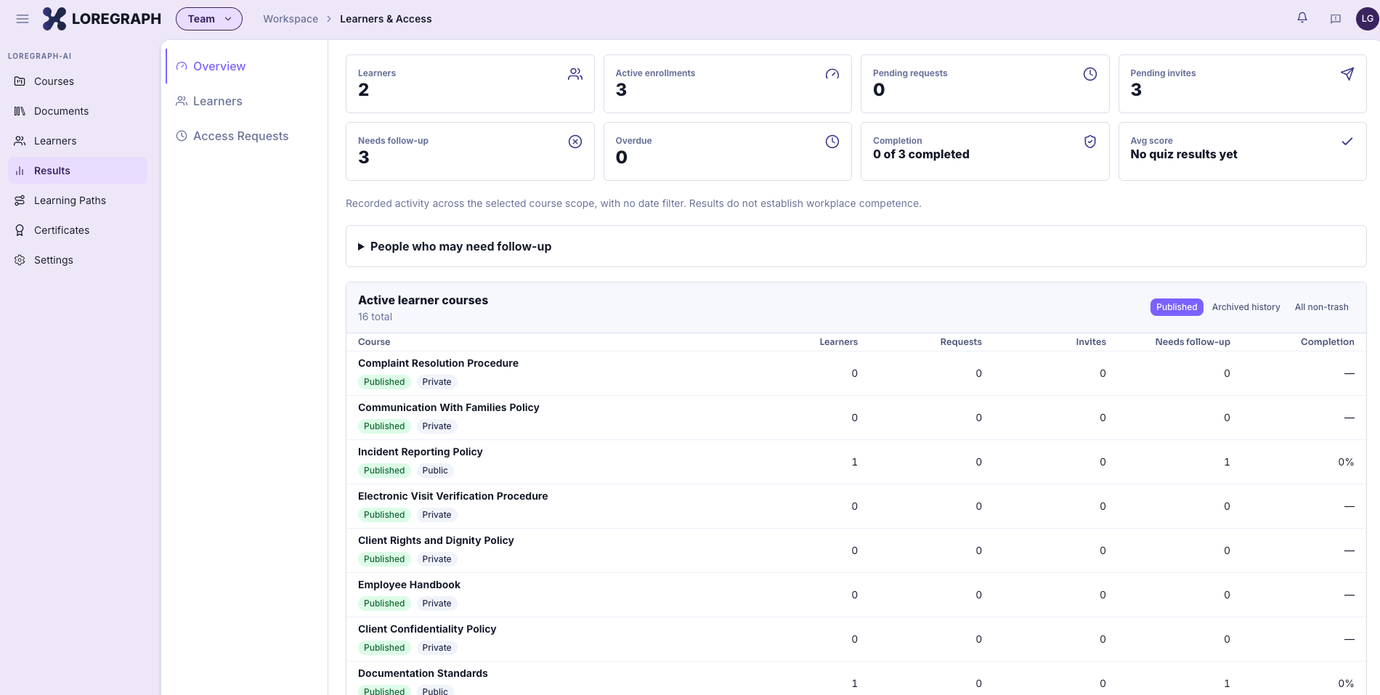Click the shield icon on Completion card
The image size is (1380, 695).
pyautogui.click(x=1090, y=142)
